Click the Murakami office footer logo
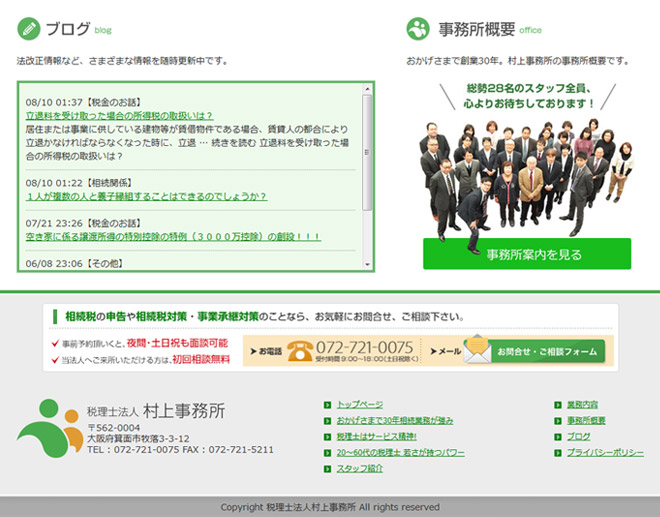Viewport: 660px width, 517px height. pos(50,428)
